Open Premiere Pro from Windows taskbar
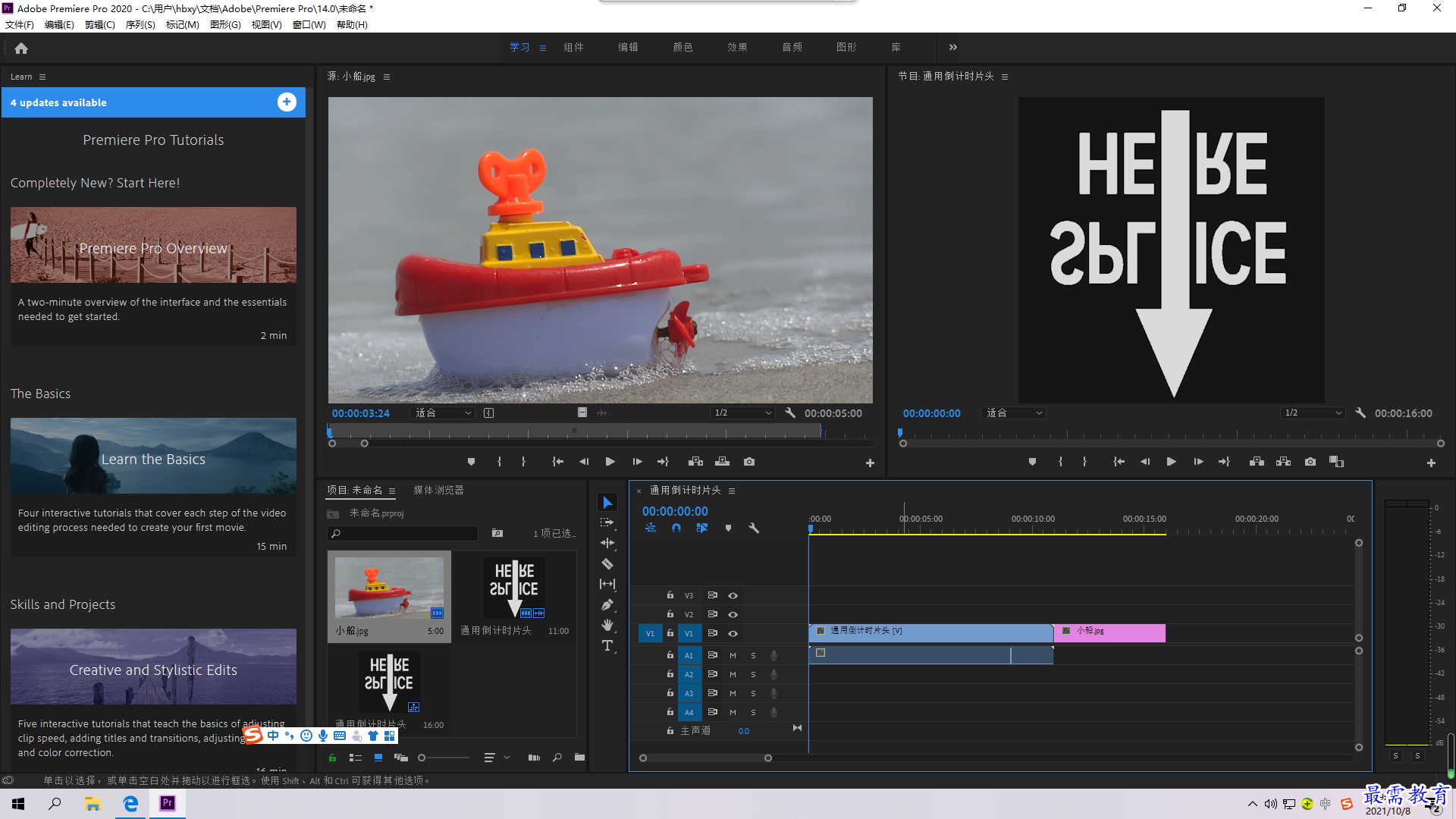This screenshot has width=1456, height=819. point(168,803)
